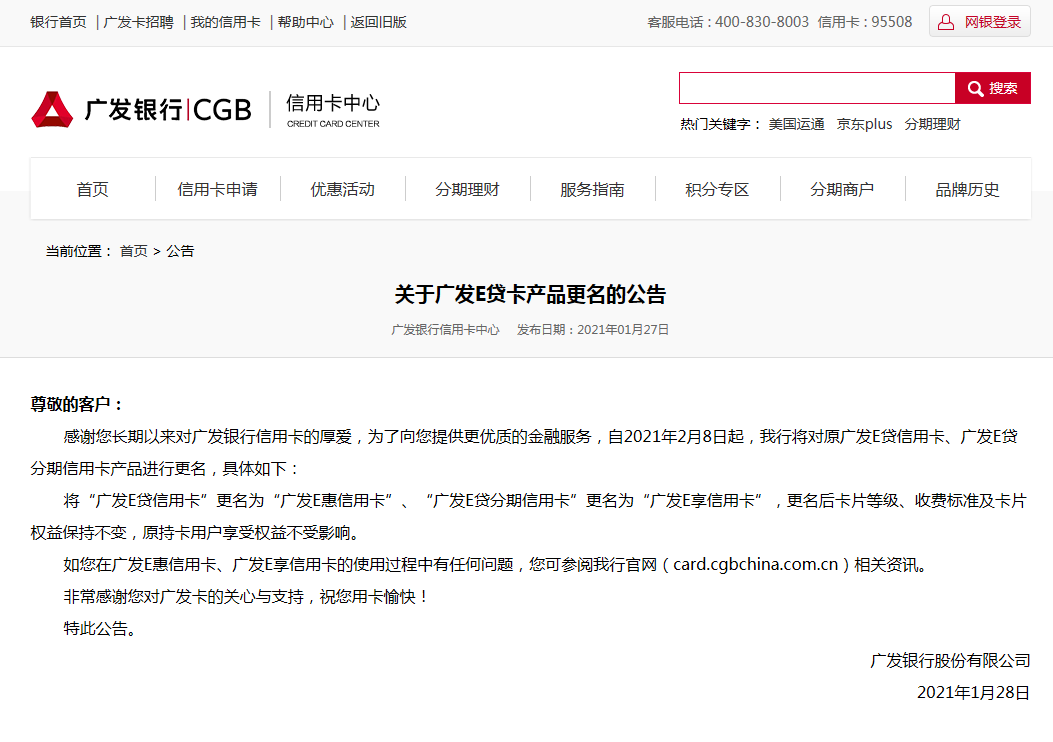Go to 我的信用卡 link
The height and width of the screenshot is (742, 1053).
click(226, 22)
